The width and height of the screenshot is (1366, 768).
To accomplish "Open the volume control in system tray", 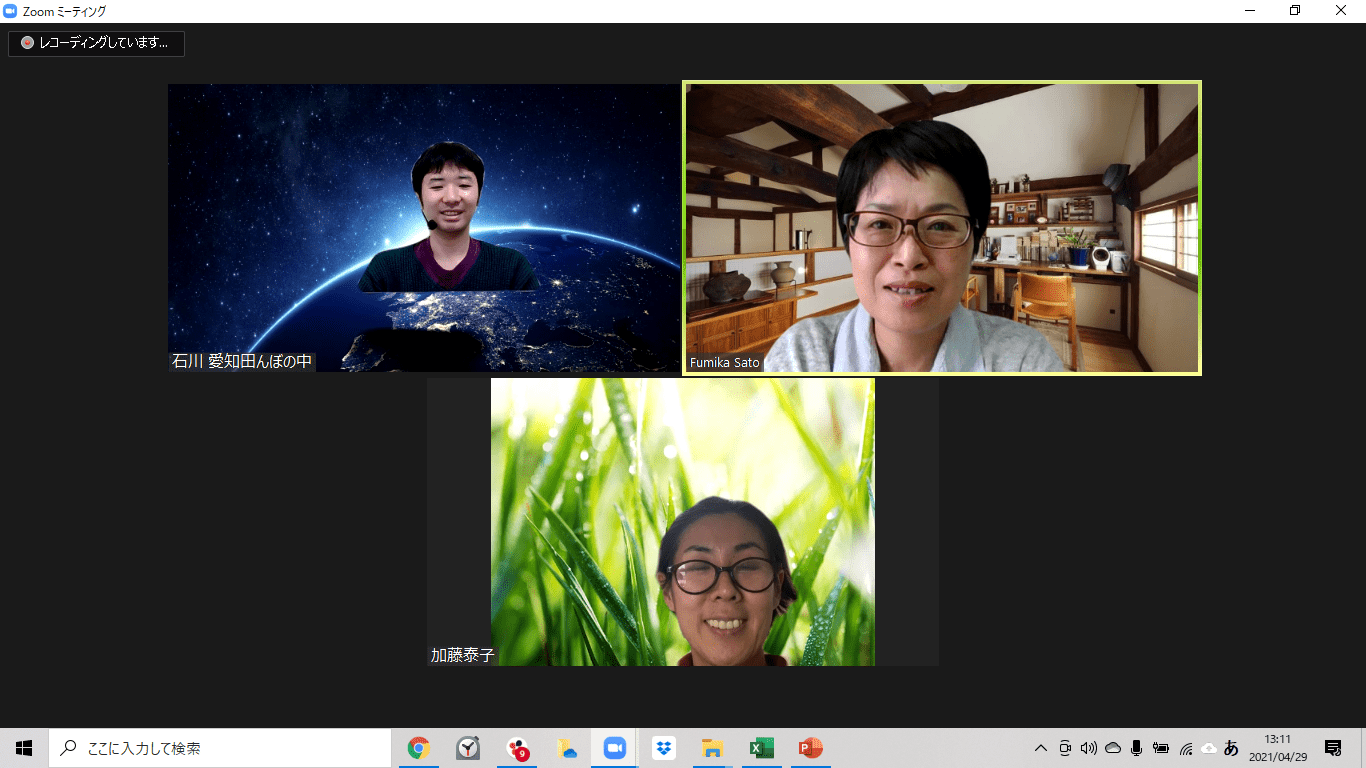I will [1089, 748].
